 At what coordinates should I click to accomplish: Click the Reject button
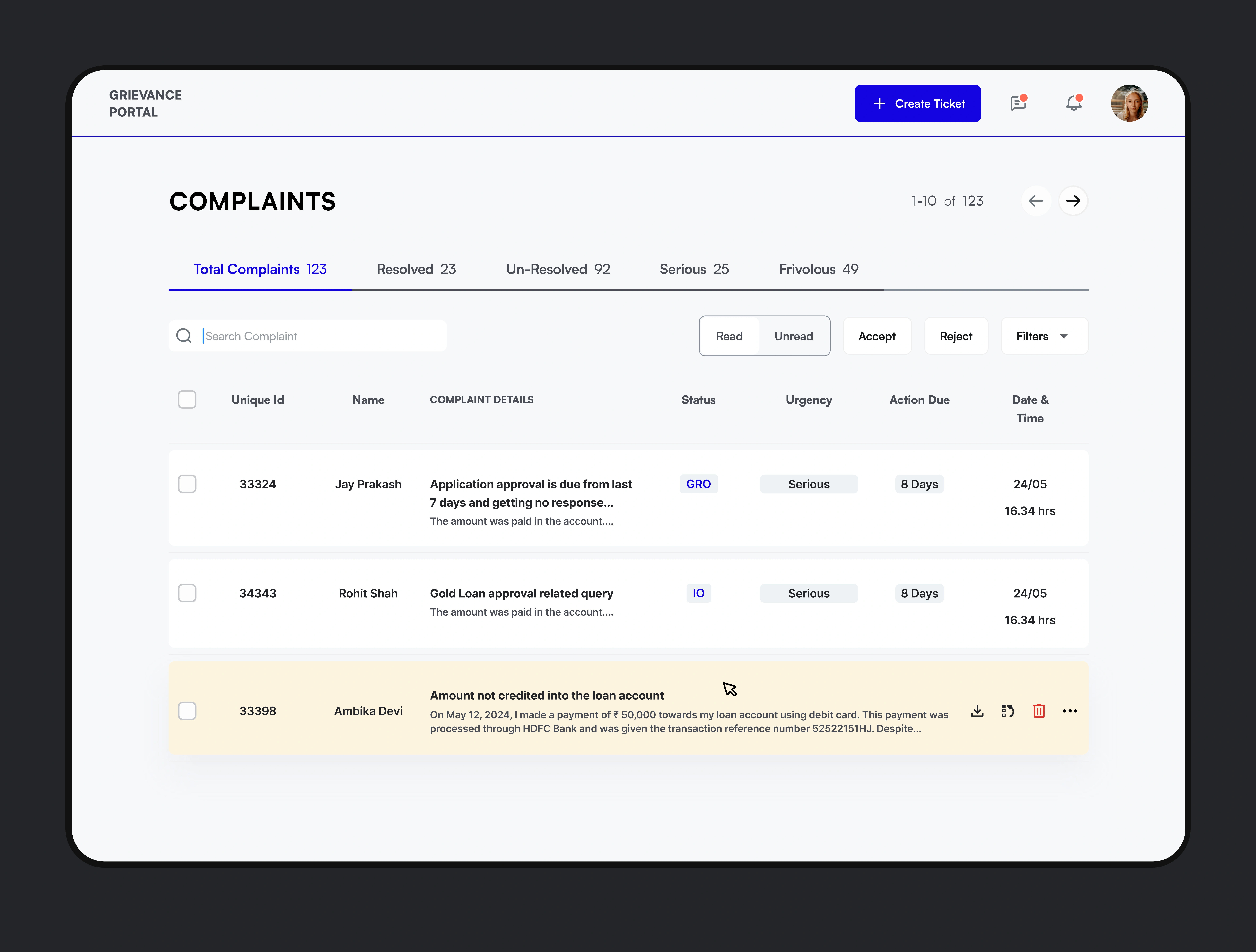click(x=956, y=336)
